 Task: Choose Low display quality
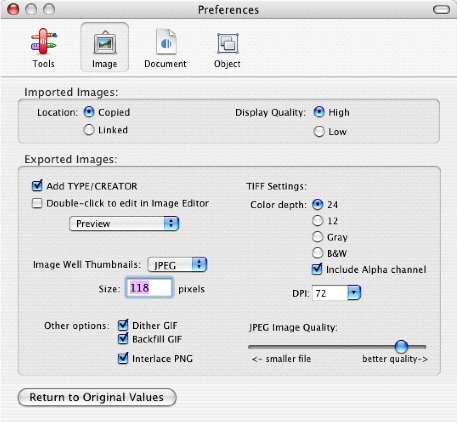pos(319,131)
